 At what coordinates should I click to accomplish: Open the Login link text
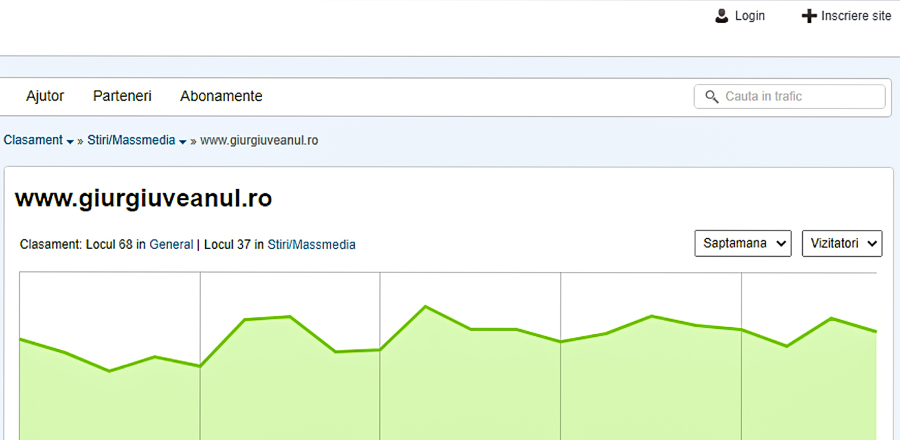pyautogui.click(x=750, y=16)
